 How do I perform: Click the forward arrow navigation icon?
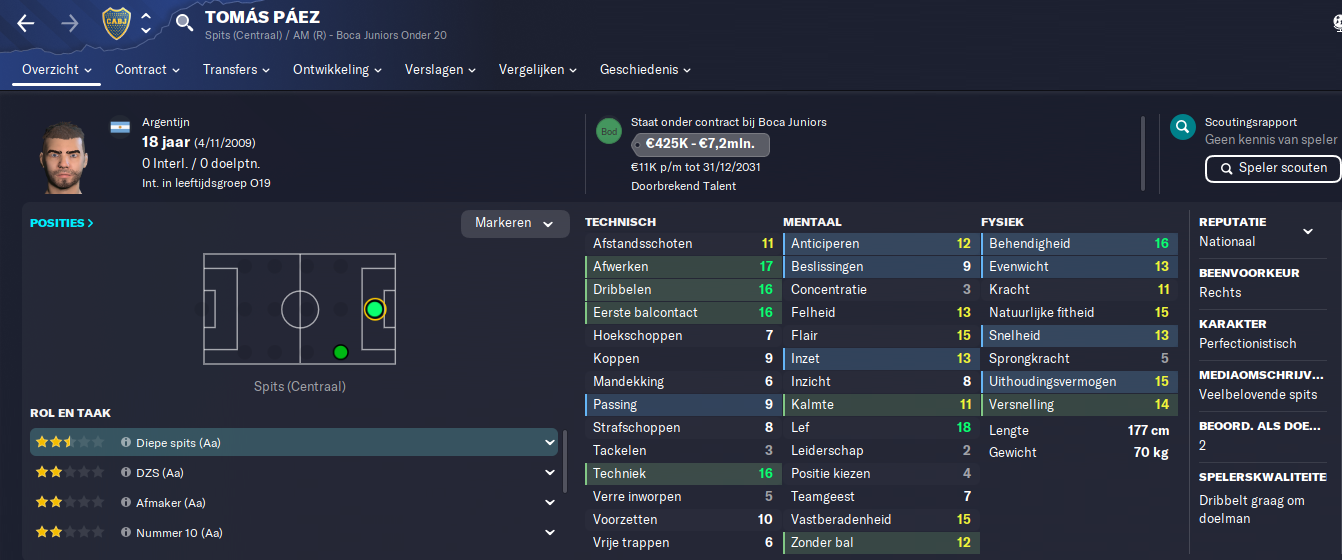70,23
